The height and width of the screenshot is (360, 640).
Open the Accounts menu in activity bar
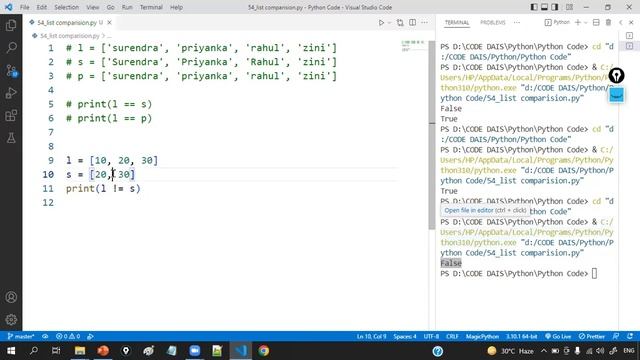11,297
